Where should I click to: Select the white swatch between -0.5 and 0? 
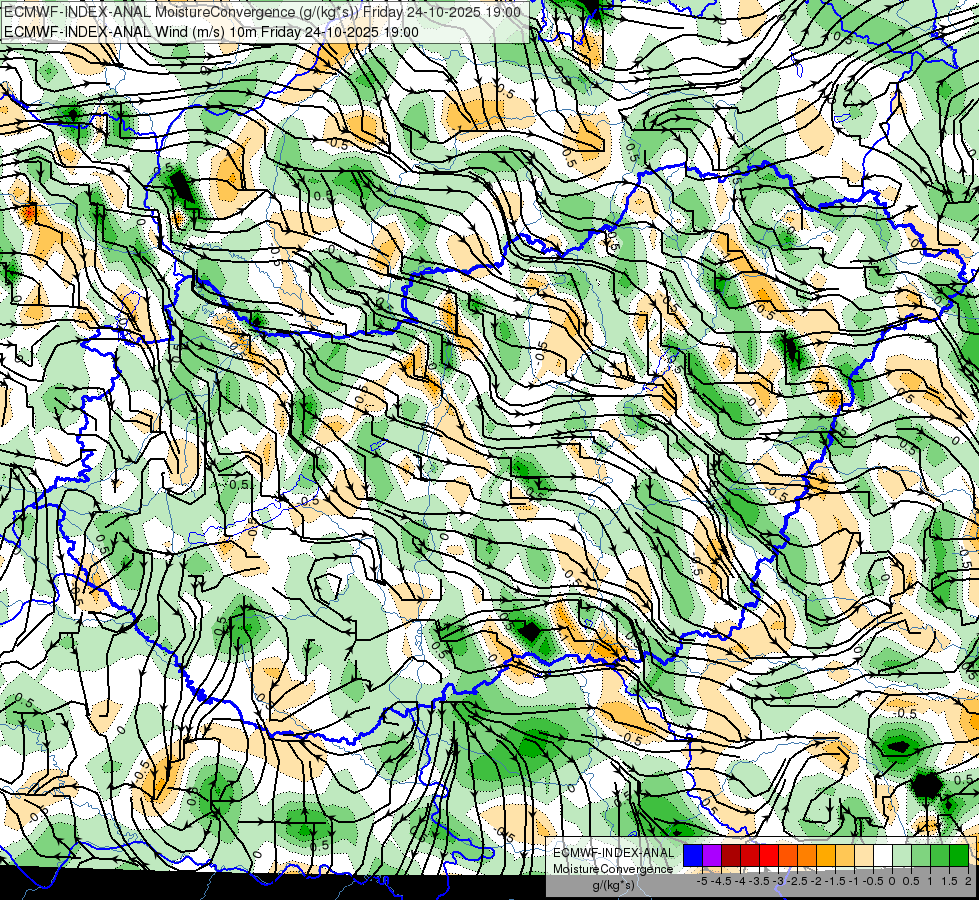pyautogui.click(x=883, y=855)
